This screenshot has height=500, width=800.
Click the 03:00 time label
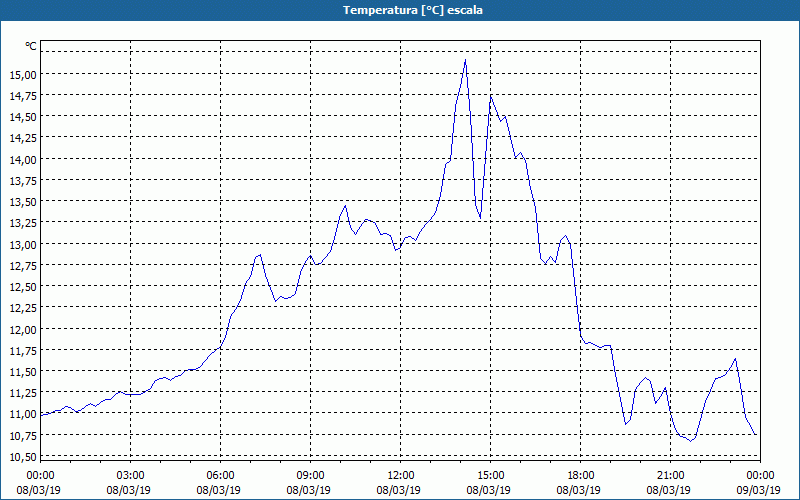131,476
